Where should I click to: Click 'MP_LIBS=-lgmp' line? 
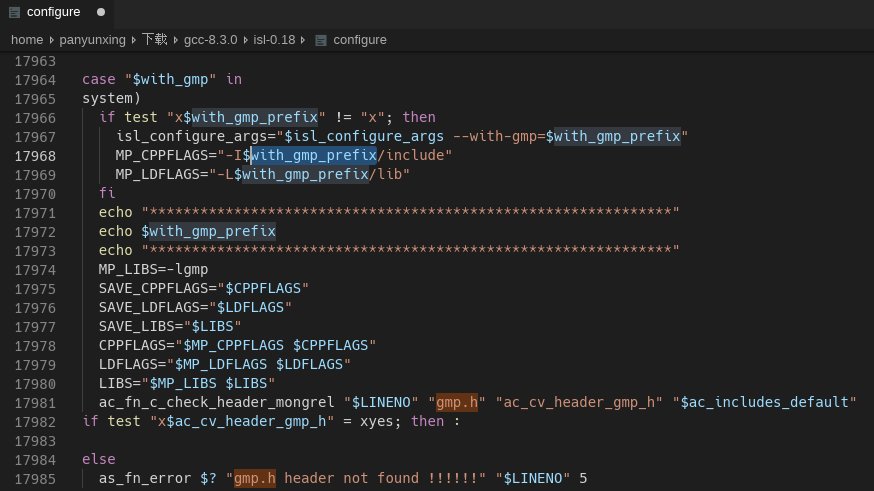(153, 269)
